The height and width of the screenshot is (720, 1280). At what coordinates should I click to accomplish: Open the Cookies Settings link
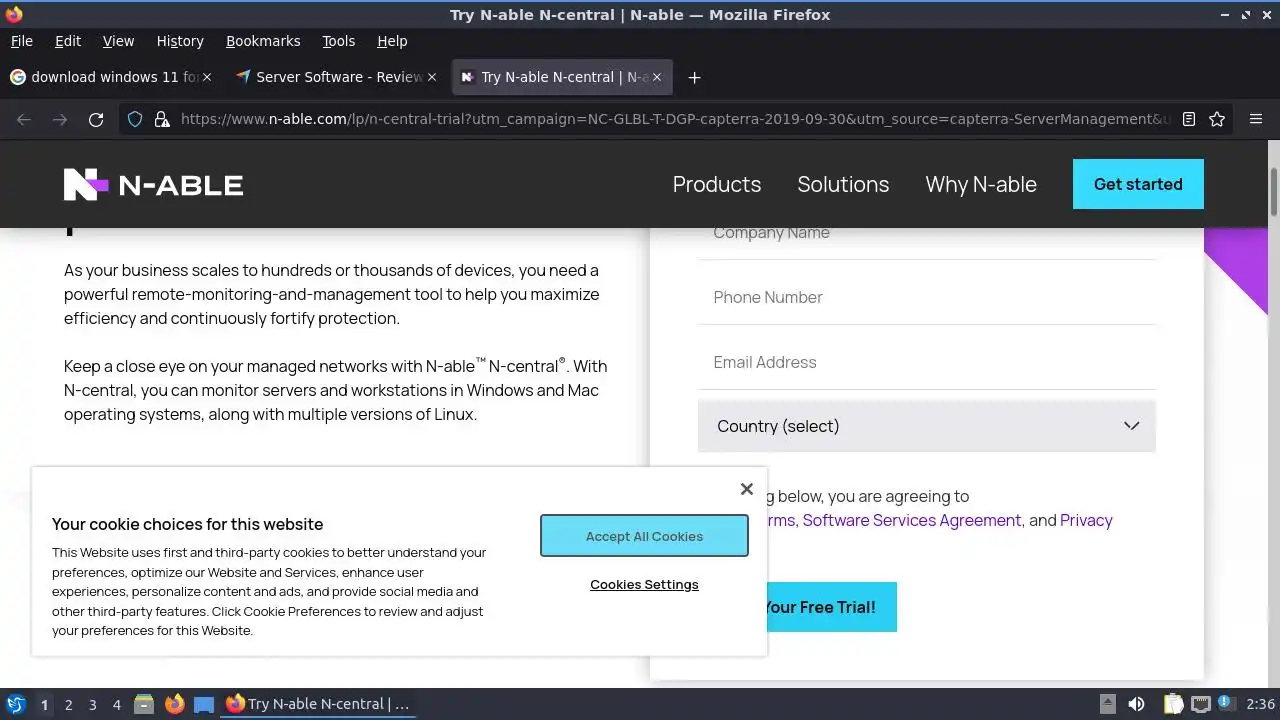(x=644, y=584)
